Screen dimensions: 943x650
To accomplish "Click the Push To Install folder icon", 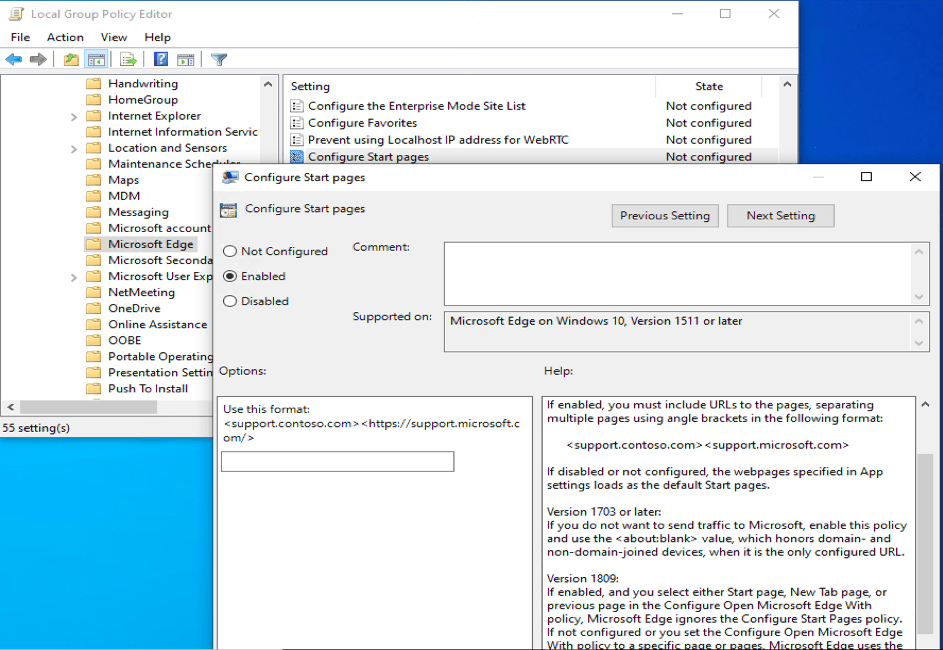I will pos(93,388).
